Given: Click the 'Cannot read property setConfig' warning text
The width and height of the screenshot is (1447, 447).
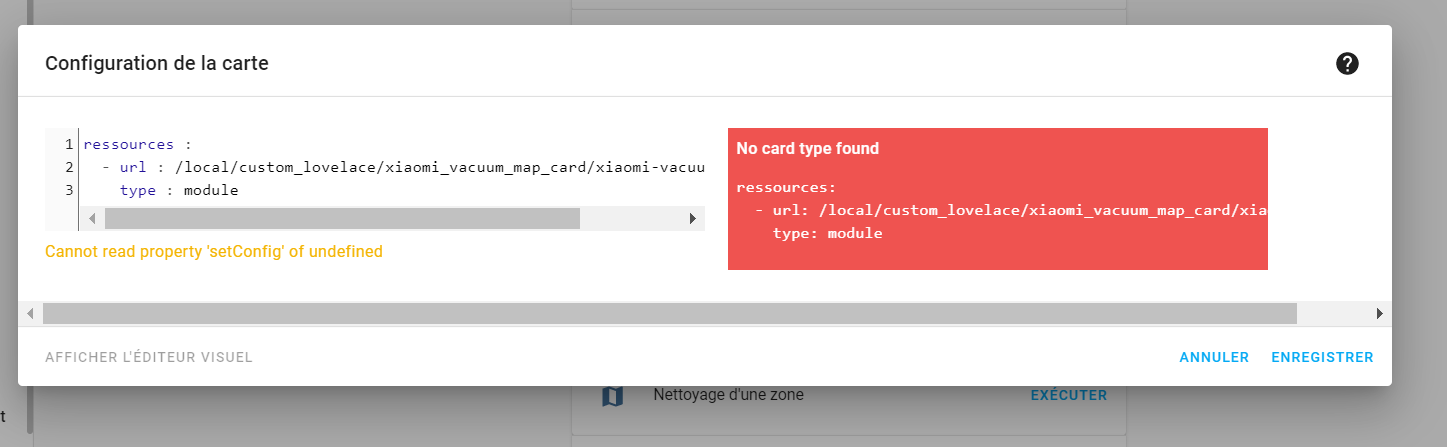Looking at the screenshot, I should click(214, 252).
